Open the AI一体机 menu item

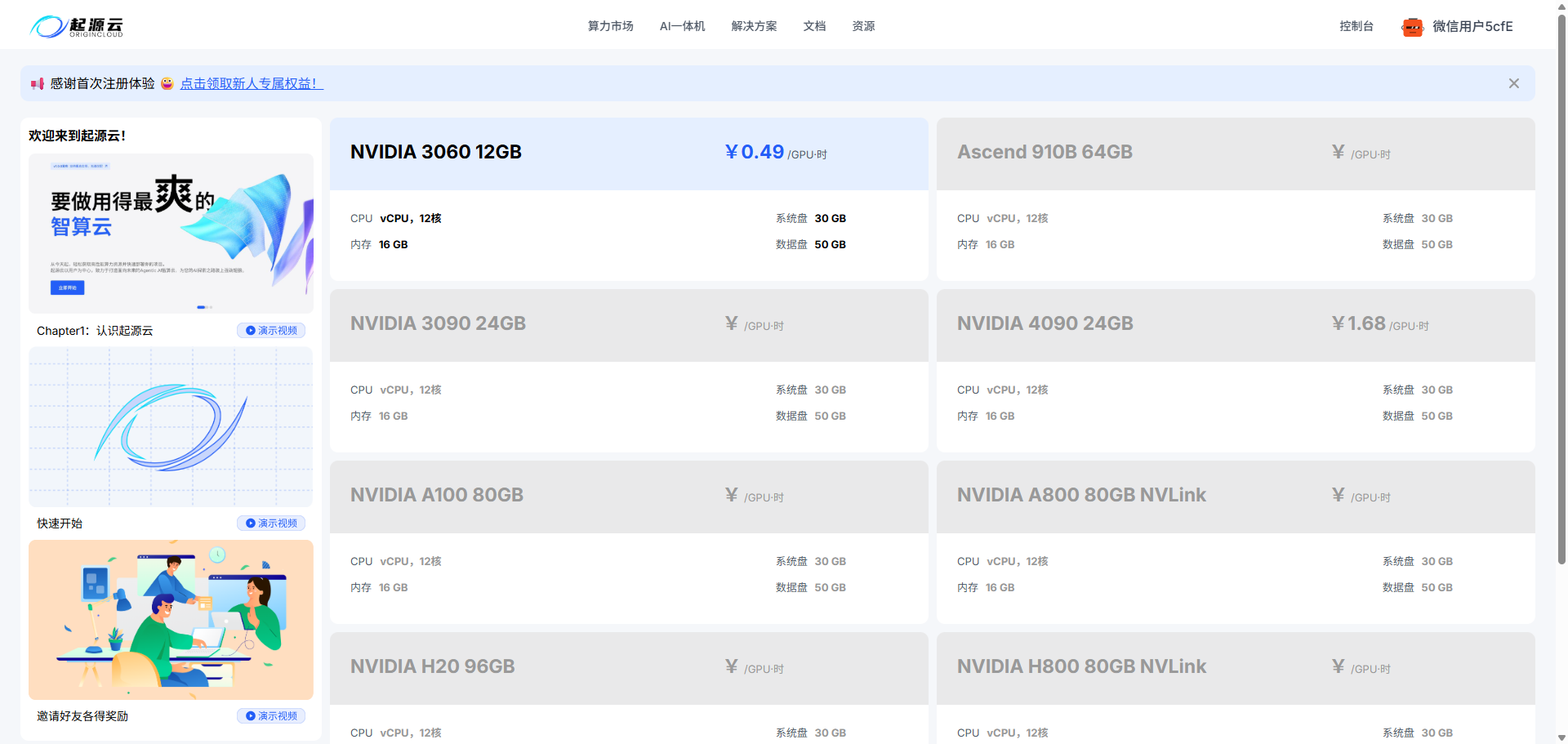(682, 26)
